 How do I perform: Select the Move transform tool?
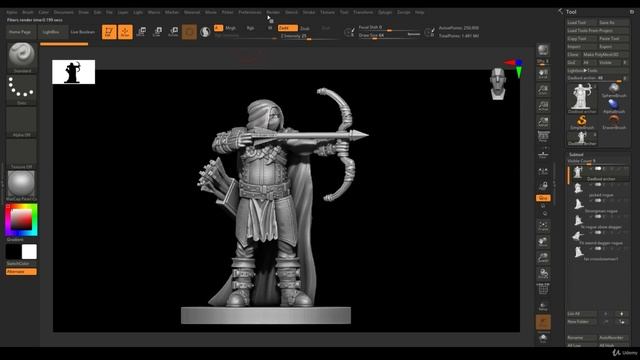pos(142,32)
